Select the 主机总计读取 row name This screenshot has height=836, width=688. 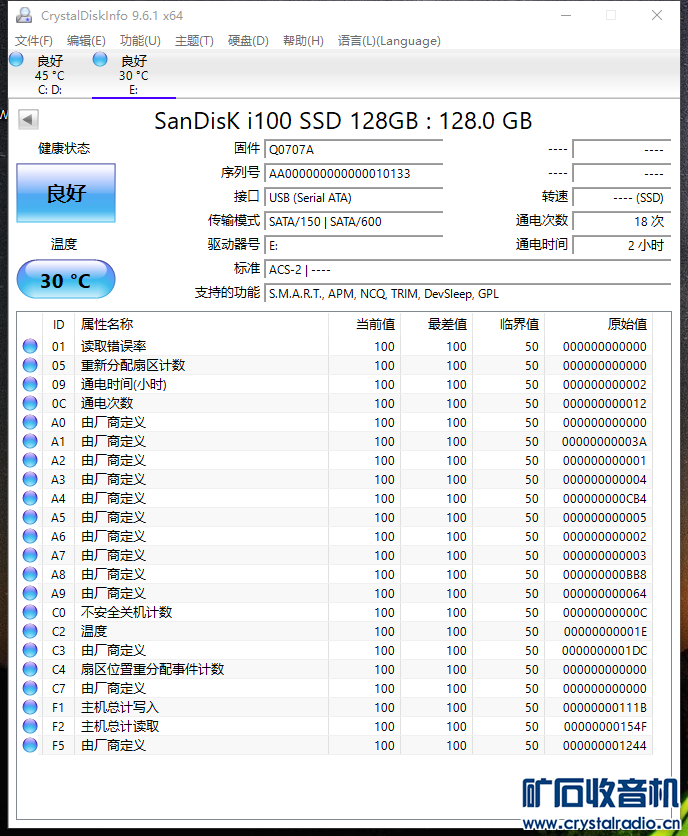pos(120,726)
